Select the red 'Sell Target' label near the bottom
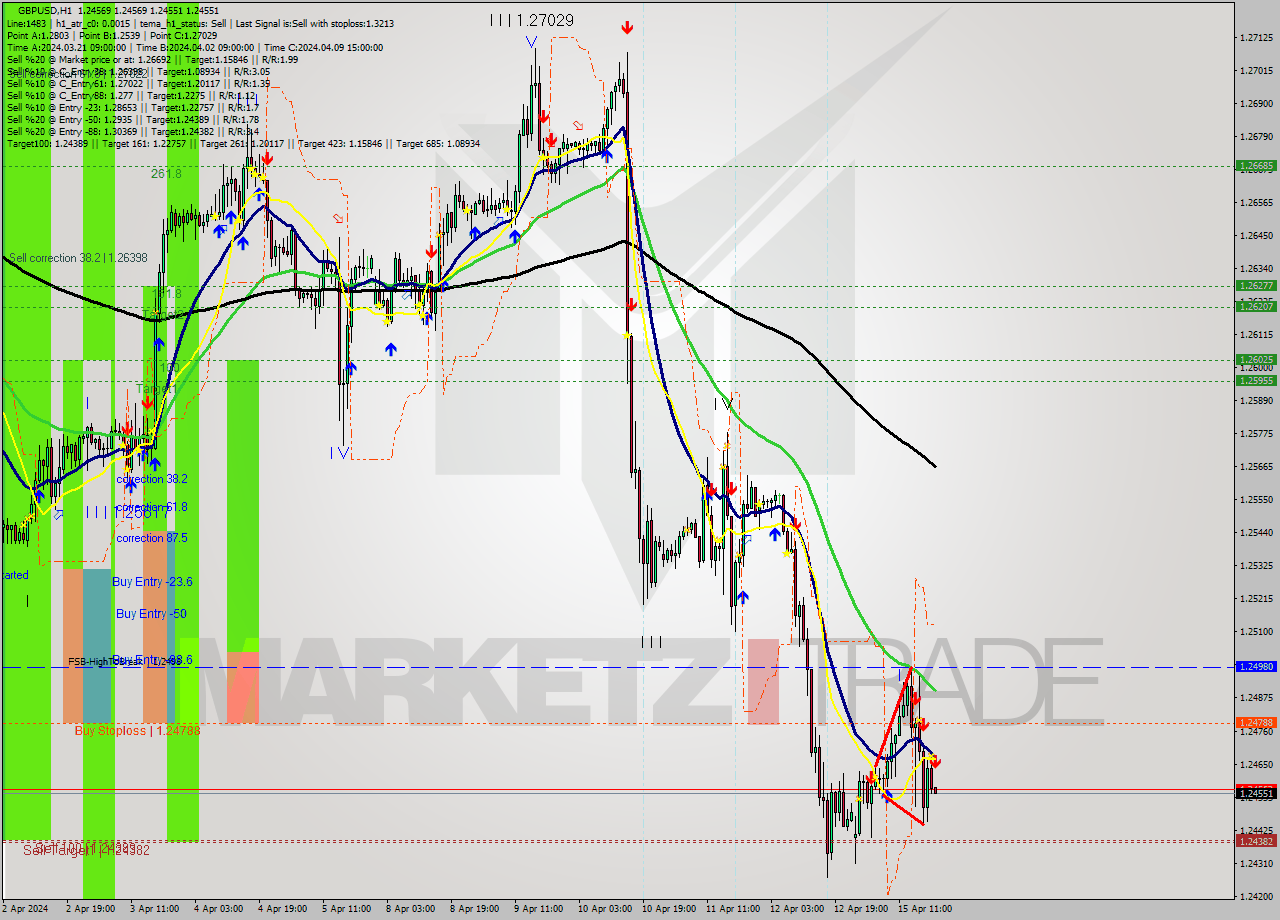The image size is (1280, 920). click(86, 850)
